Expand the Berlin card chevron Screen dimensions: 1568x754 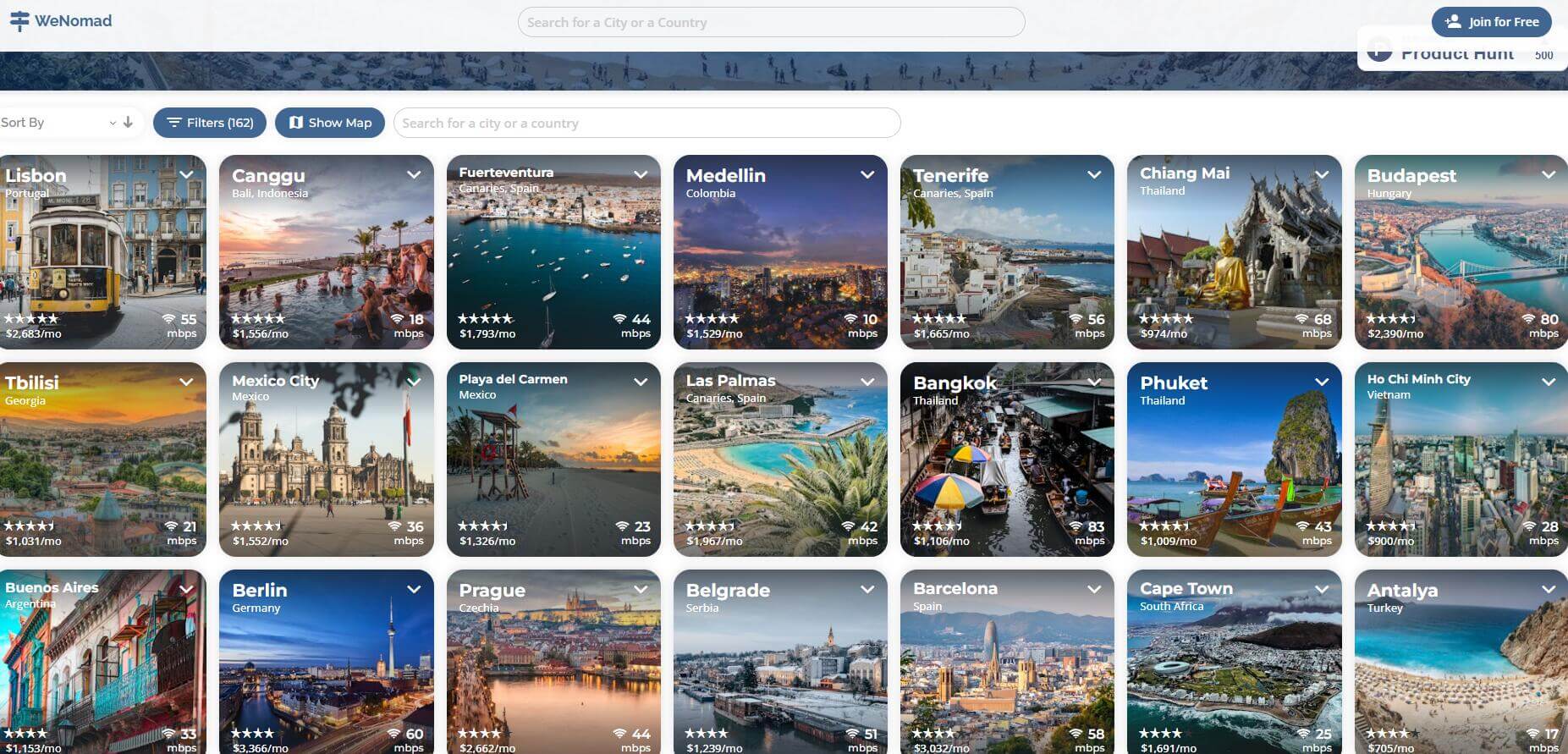[414, 590]
